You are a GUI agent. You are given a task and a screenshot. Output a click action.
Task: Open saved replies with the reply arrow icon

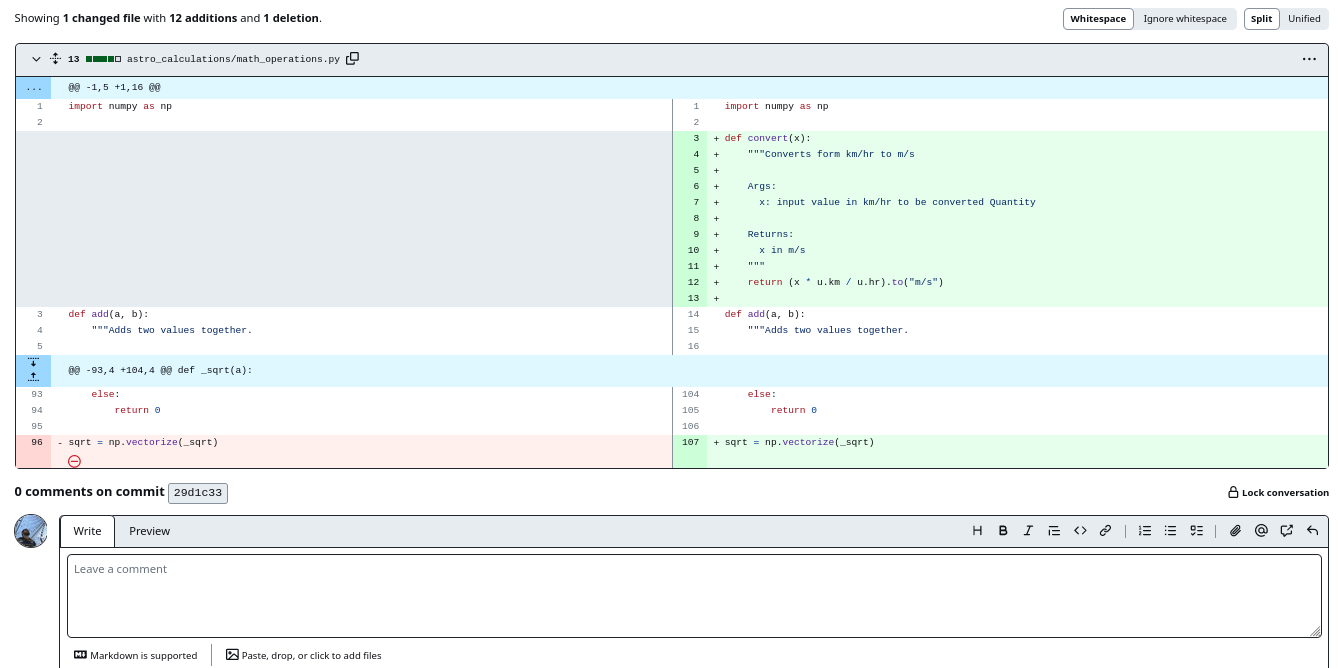click(x=1313, y=531)
